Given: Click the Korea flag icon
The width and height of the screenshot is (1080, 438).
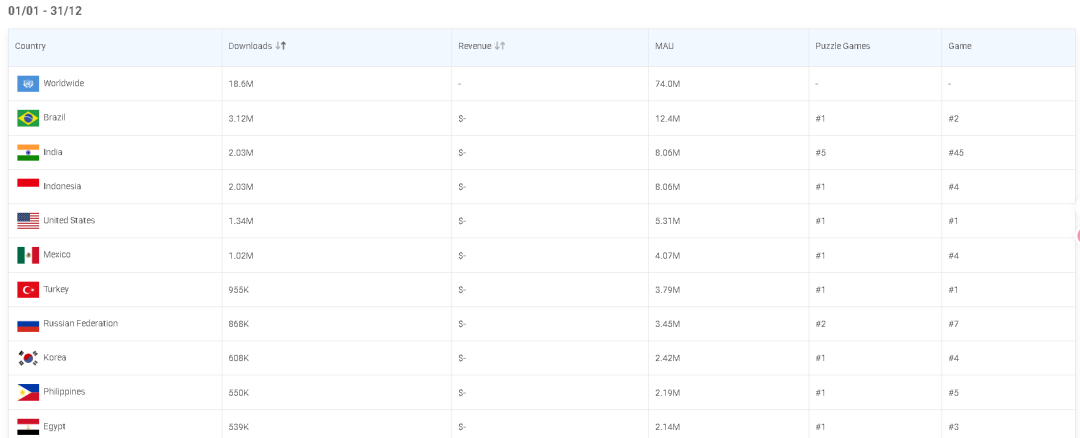Looking at the screenshot, I should pyautogui.click(x=28, y=358).
